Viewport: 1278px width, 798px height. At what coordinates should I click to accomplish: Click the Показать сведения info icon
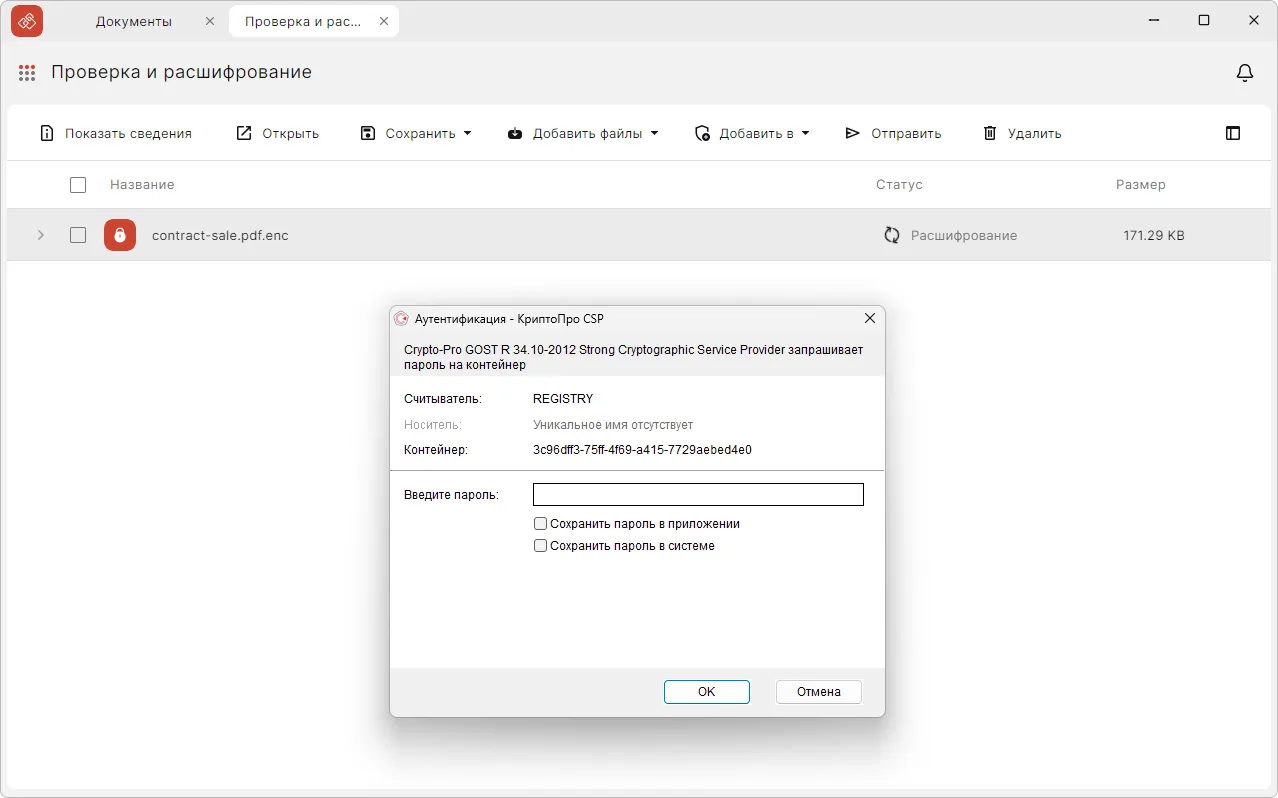click(46, 133)
